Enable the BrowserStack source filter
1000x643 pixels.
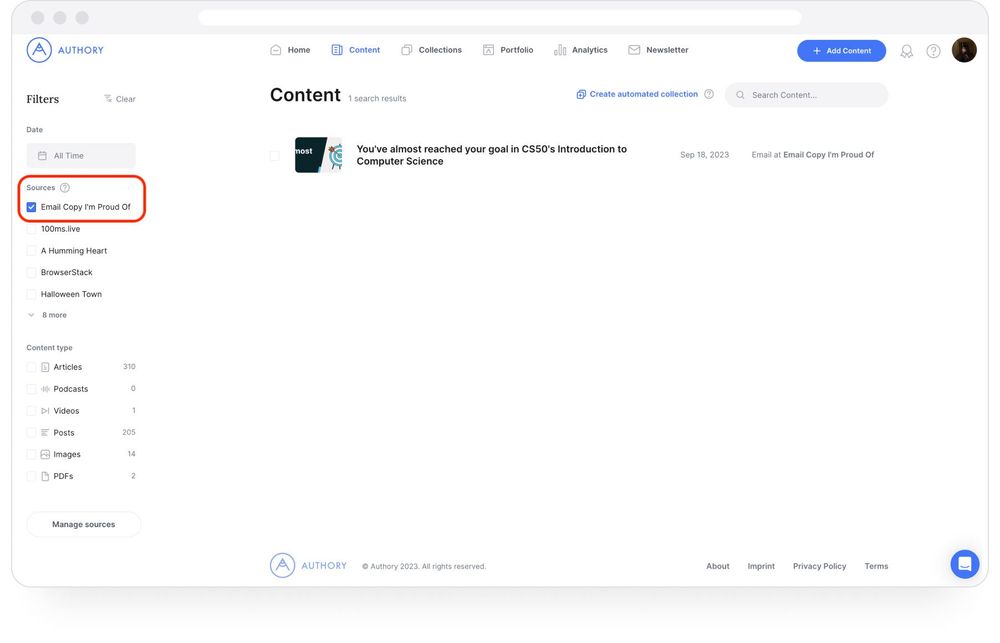(31, 272)
